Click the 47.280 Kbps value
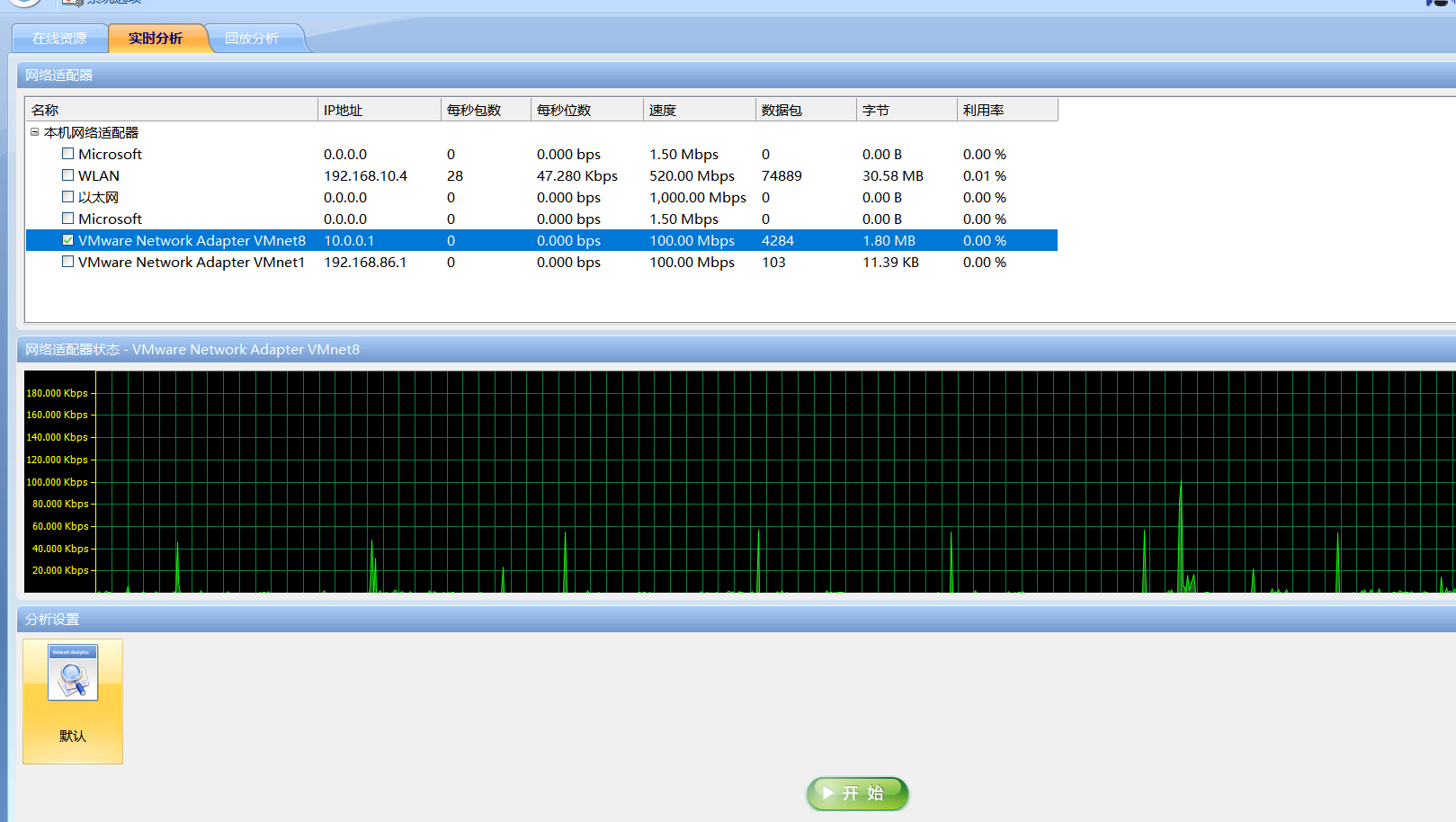 pyautogui.click(x=577, y=176)
